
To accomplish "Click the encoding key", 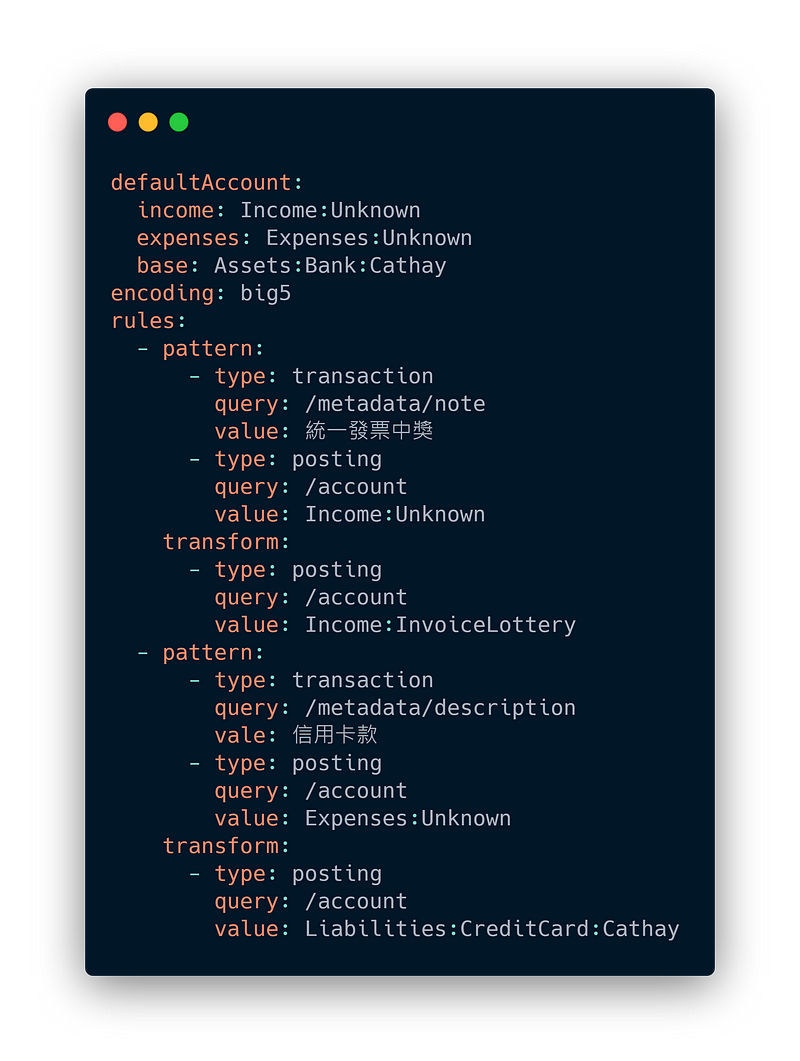I will click(x=162, y=293).
